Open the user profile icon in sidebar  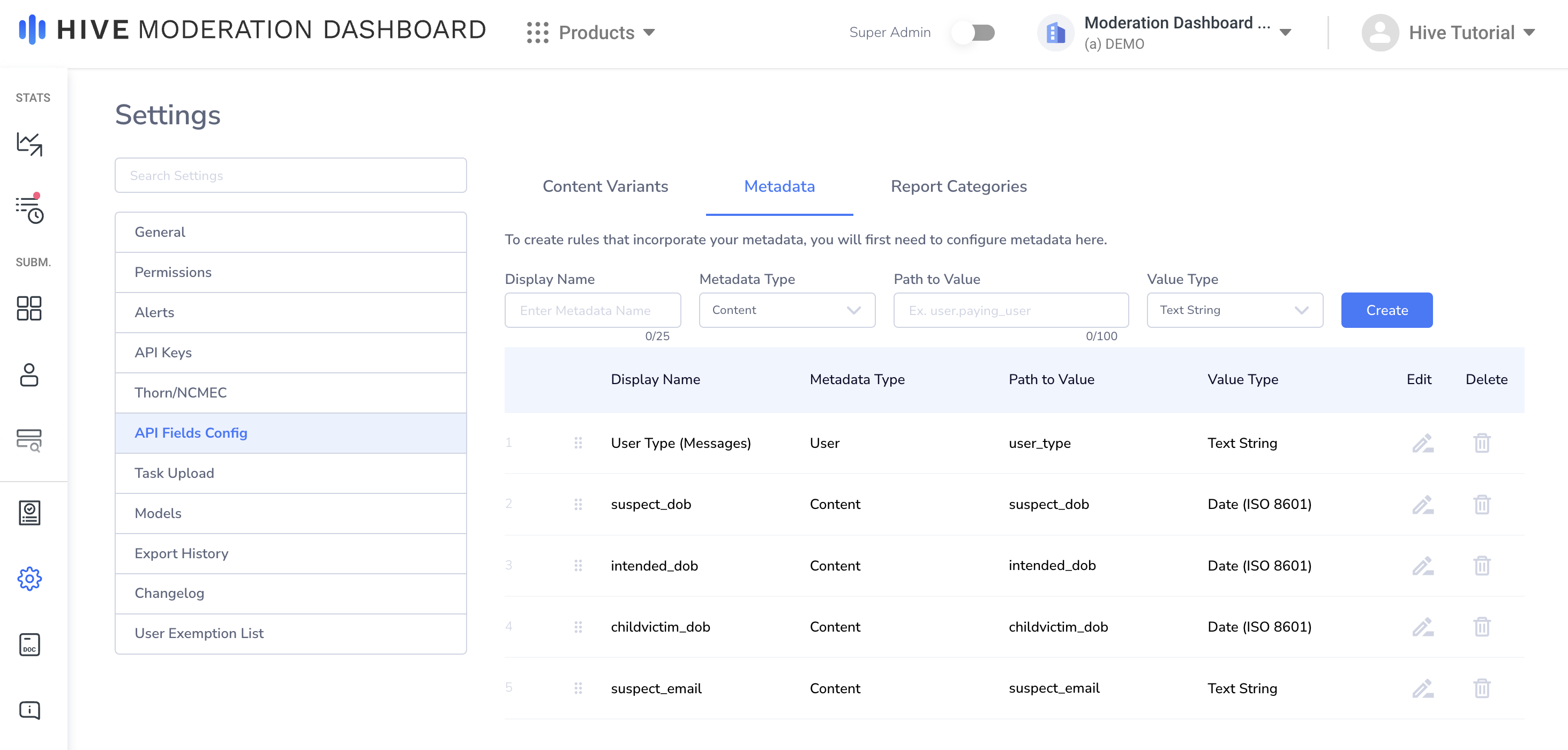tap(29, 375)
